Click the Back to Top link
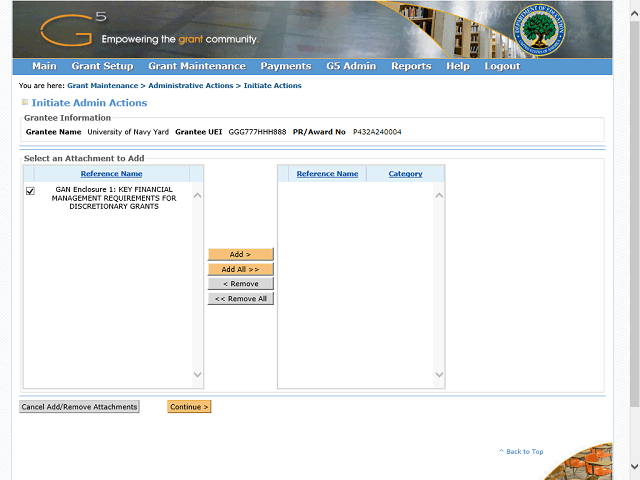Screen dimensions: 640x480 coord(521,451)
